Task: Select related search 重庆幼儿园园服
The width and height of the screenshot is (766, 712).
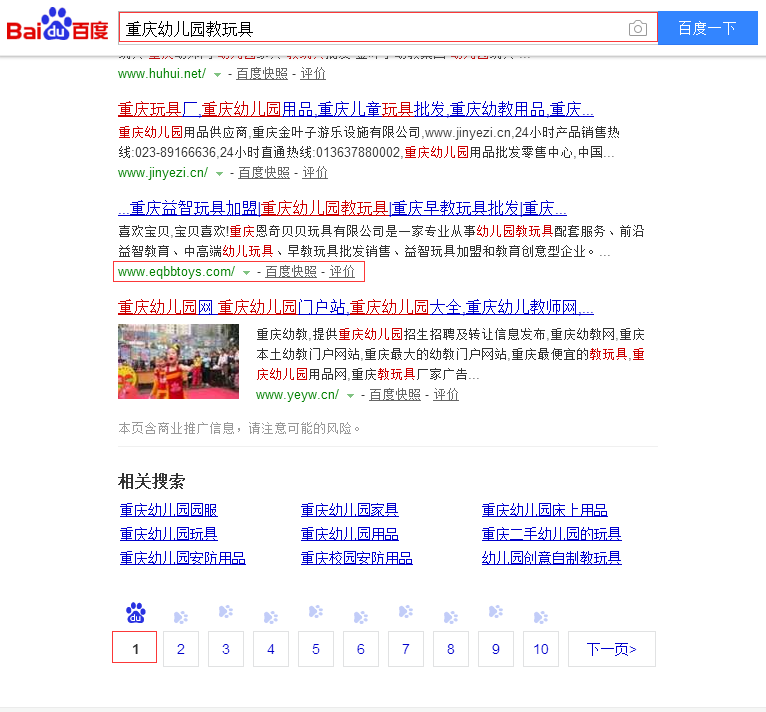Action: point(169,510)
